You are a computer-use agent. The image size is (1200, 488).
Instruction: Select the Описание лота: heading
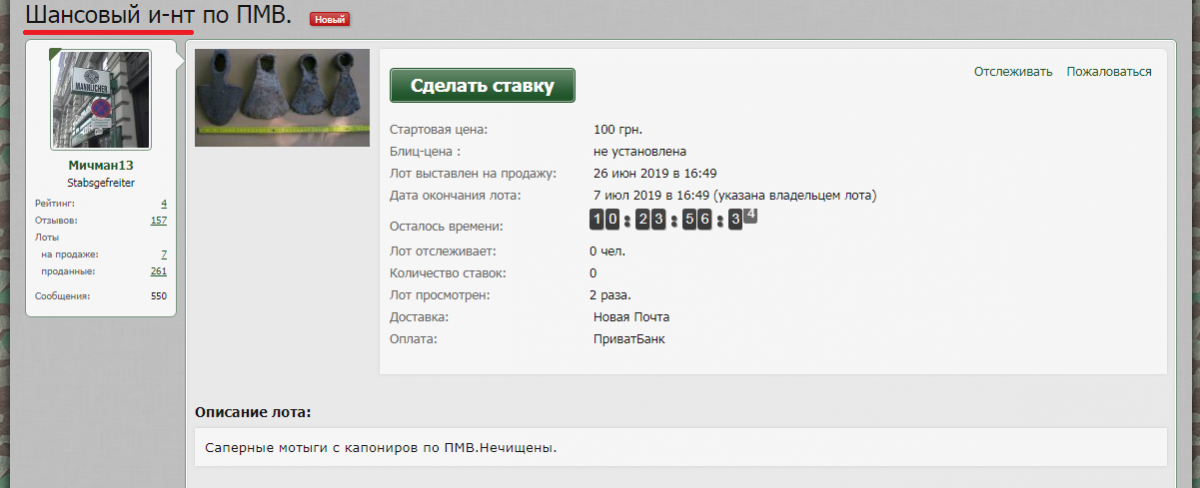253,412
